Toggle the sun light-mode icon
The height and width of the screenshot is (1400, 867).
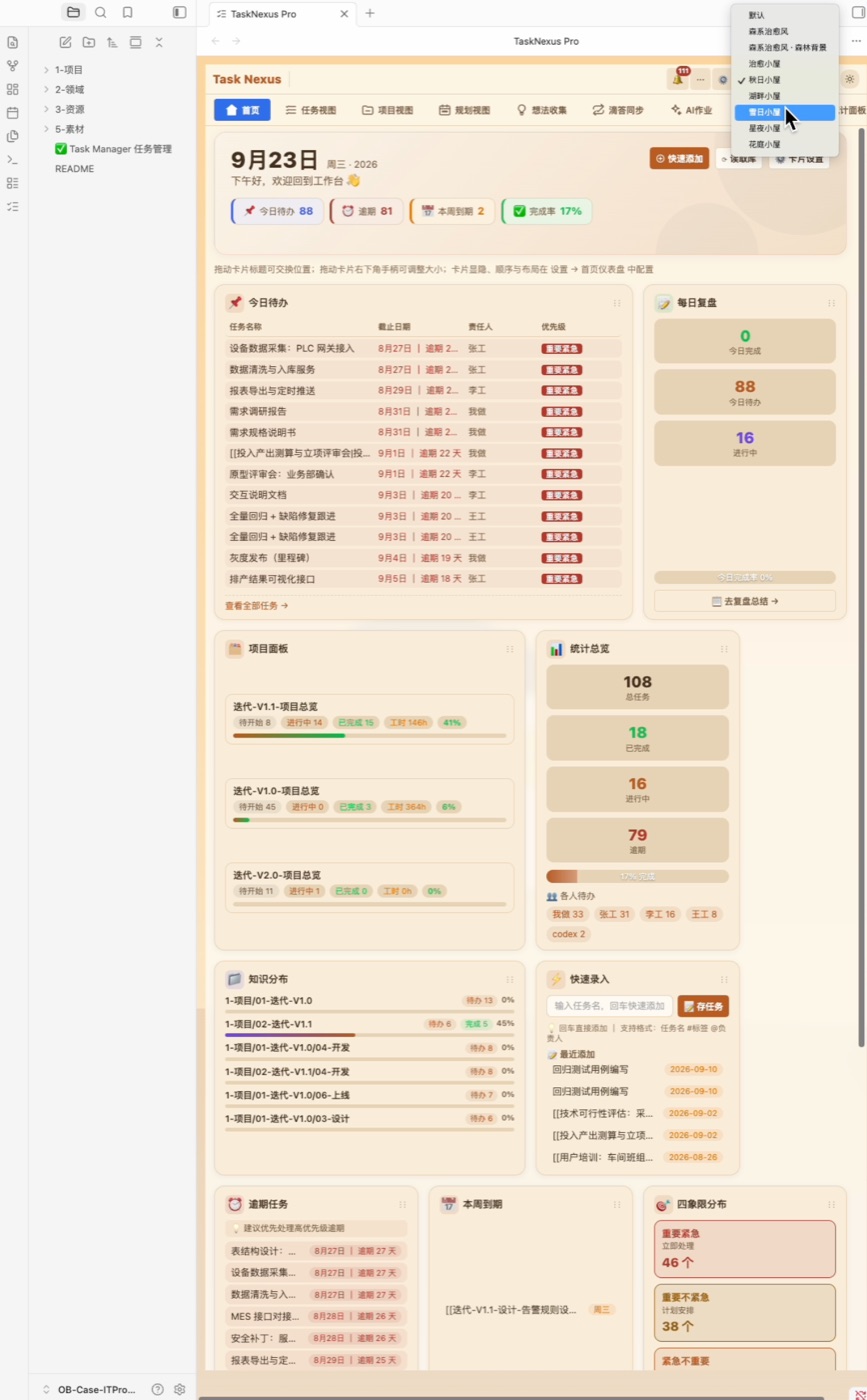[x=850, y=79]
